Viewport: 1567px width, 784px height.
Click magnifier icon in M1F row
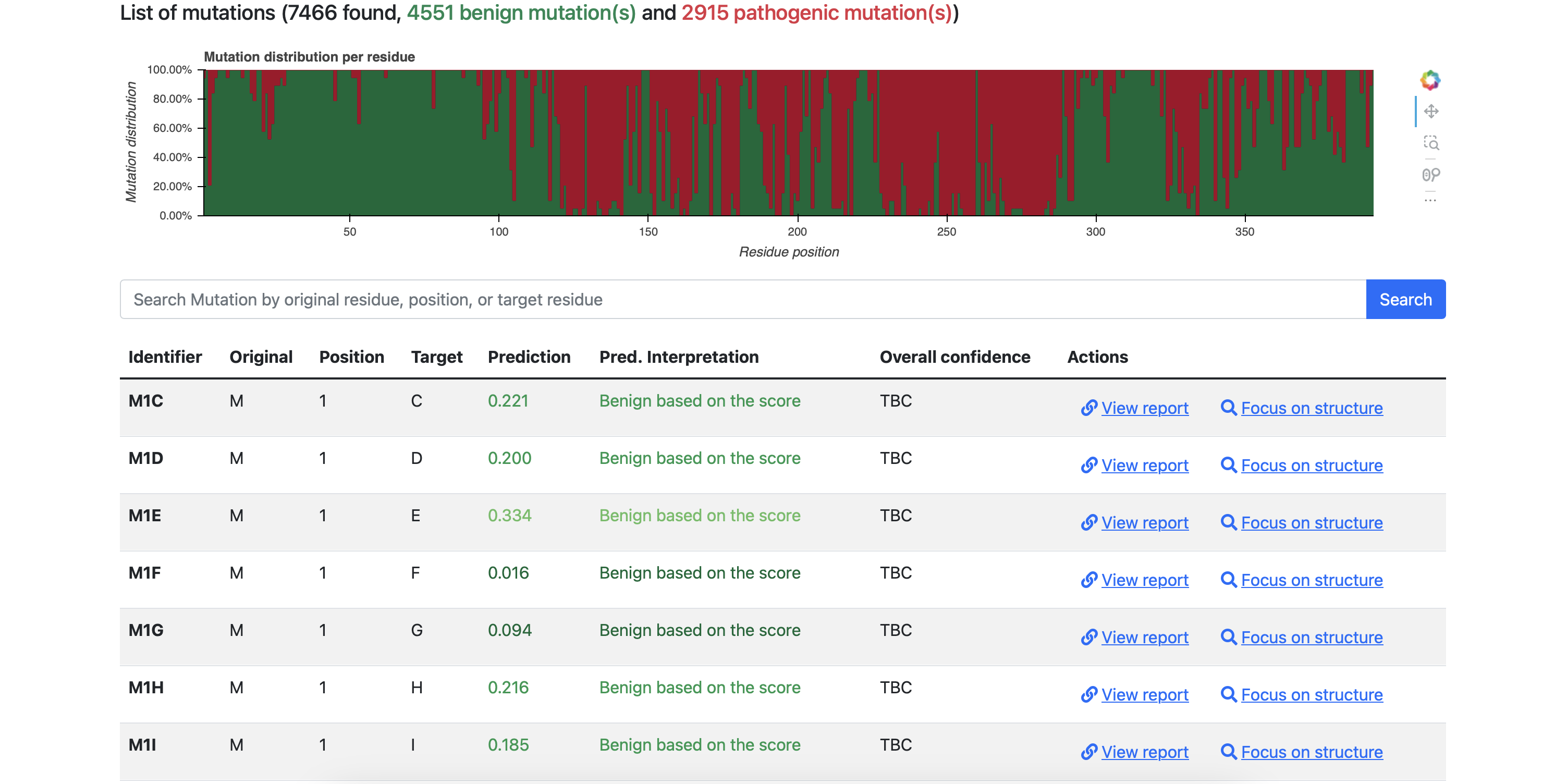coord(1228,580)
